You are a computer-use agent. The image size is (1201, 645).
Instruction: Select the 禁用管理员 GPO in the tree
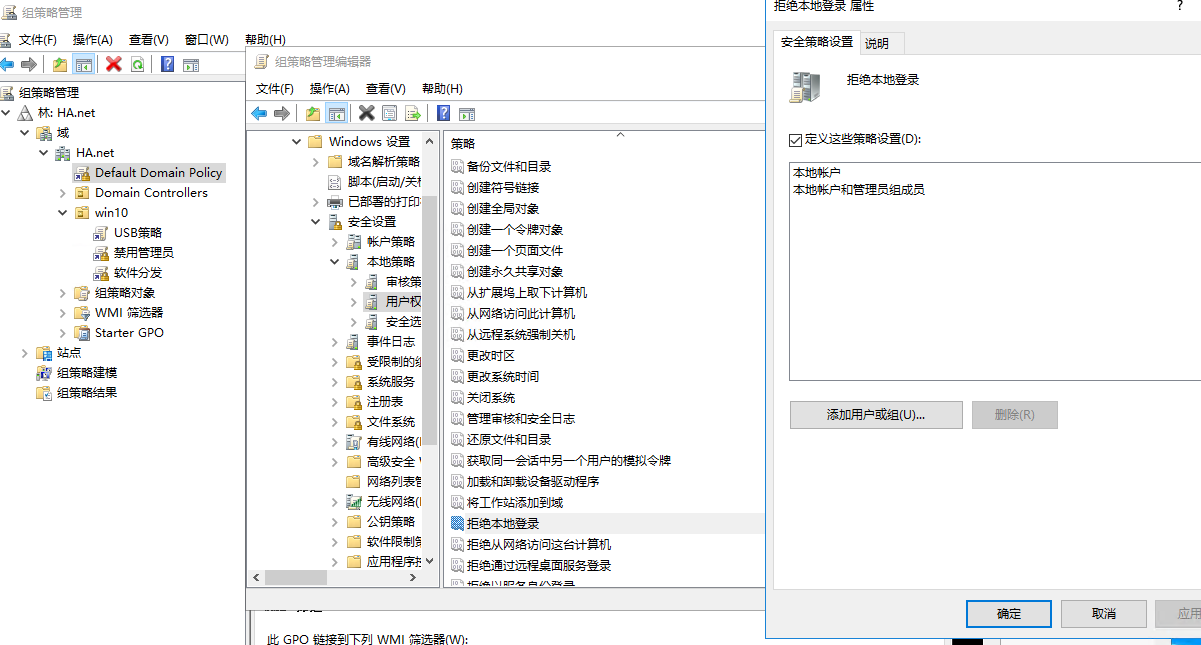143,252
